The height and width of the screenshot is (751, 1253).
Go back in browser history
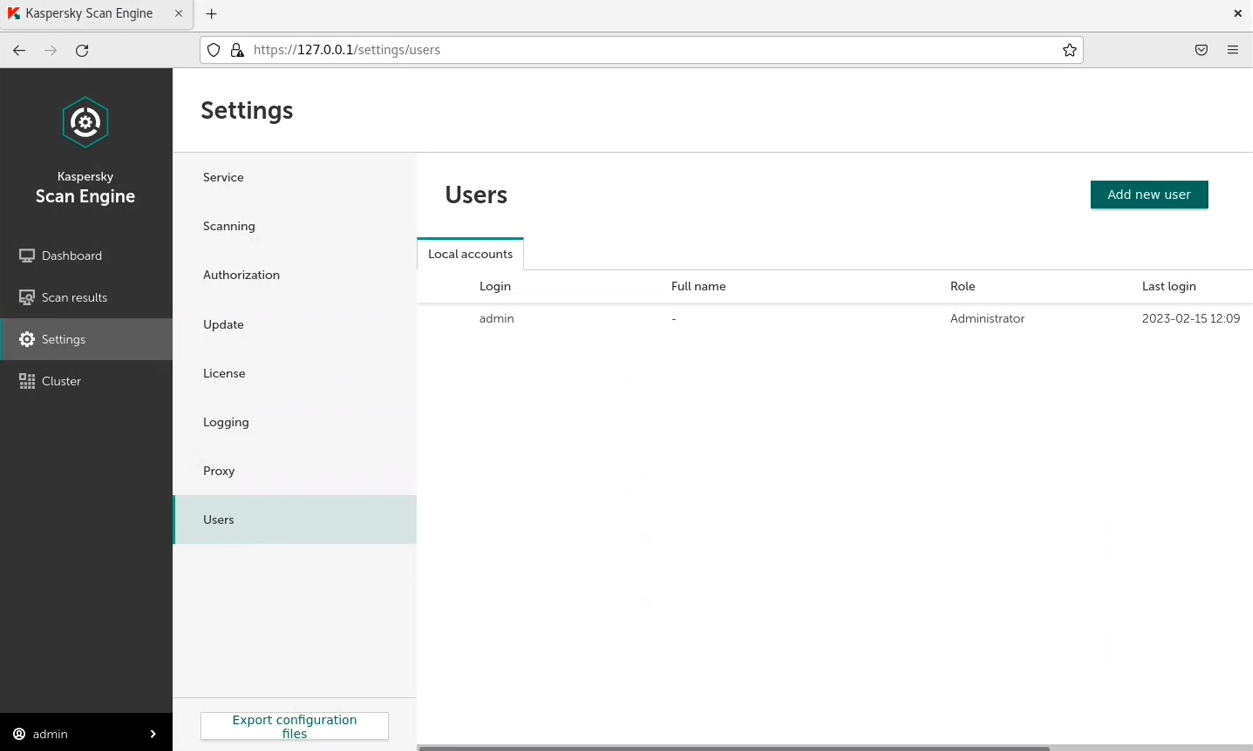pos(19,50)
